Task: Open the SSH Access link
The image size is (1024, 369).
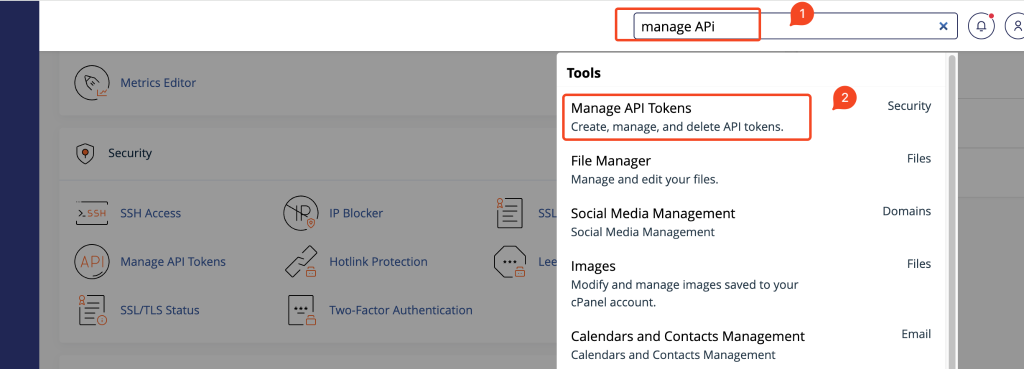Action: (151, 213)
